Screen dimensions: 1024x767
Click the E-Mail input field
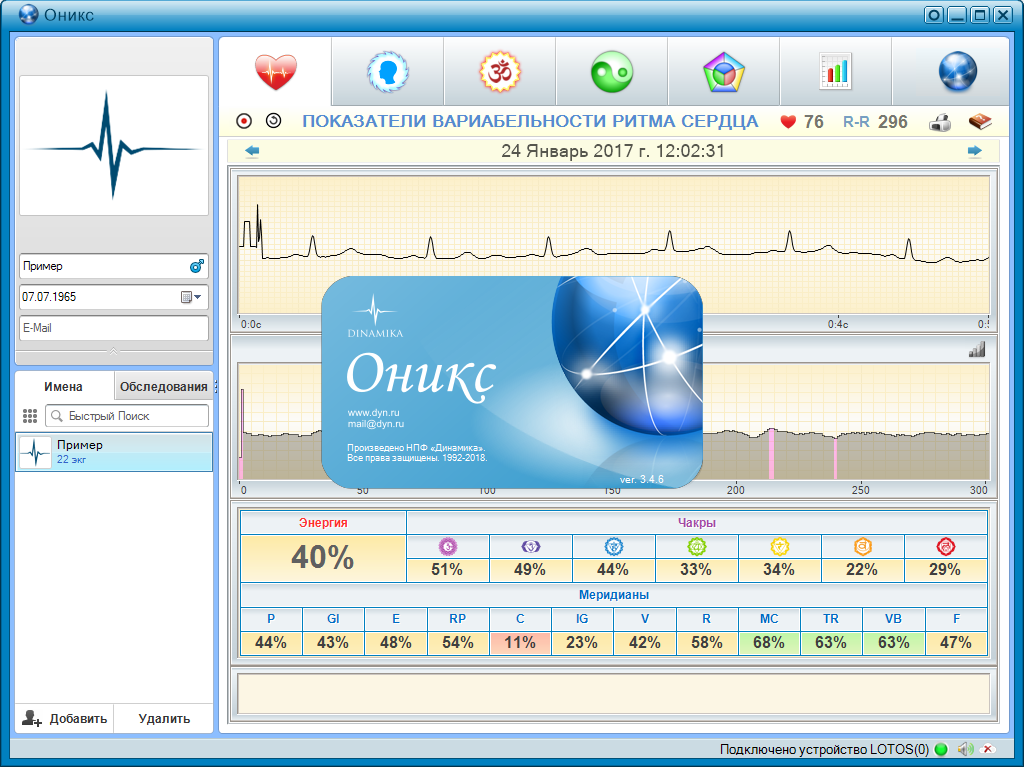point(114,328)
